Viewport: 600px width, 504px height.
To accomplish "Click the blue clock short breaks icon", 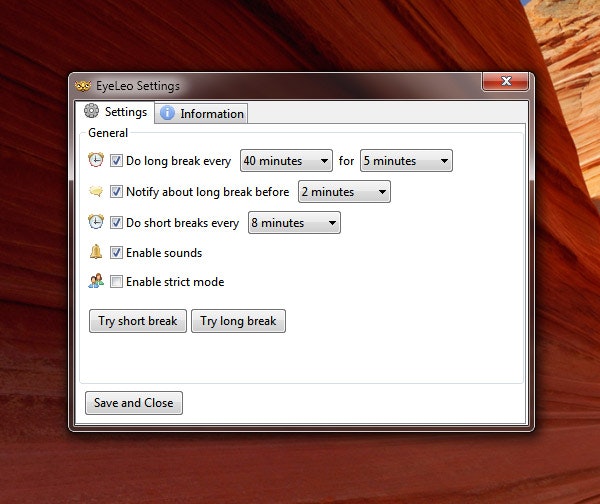I will click(x=96, y=222).
